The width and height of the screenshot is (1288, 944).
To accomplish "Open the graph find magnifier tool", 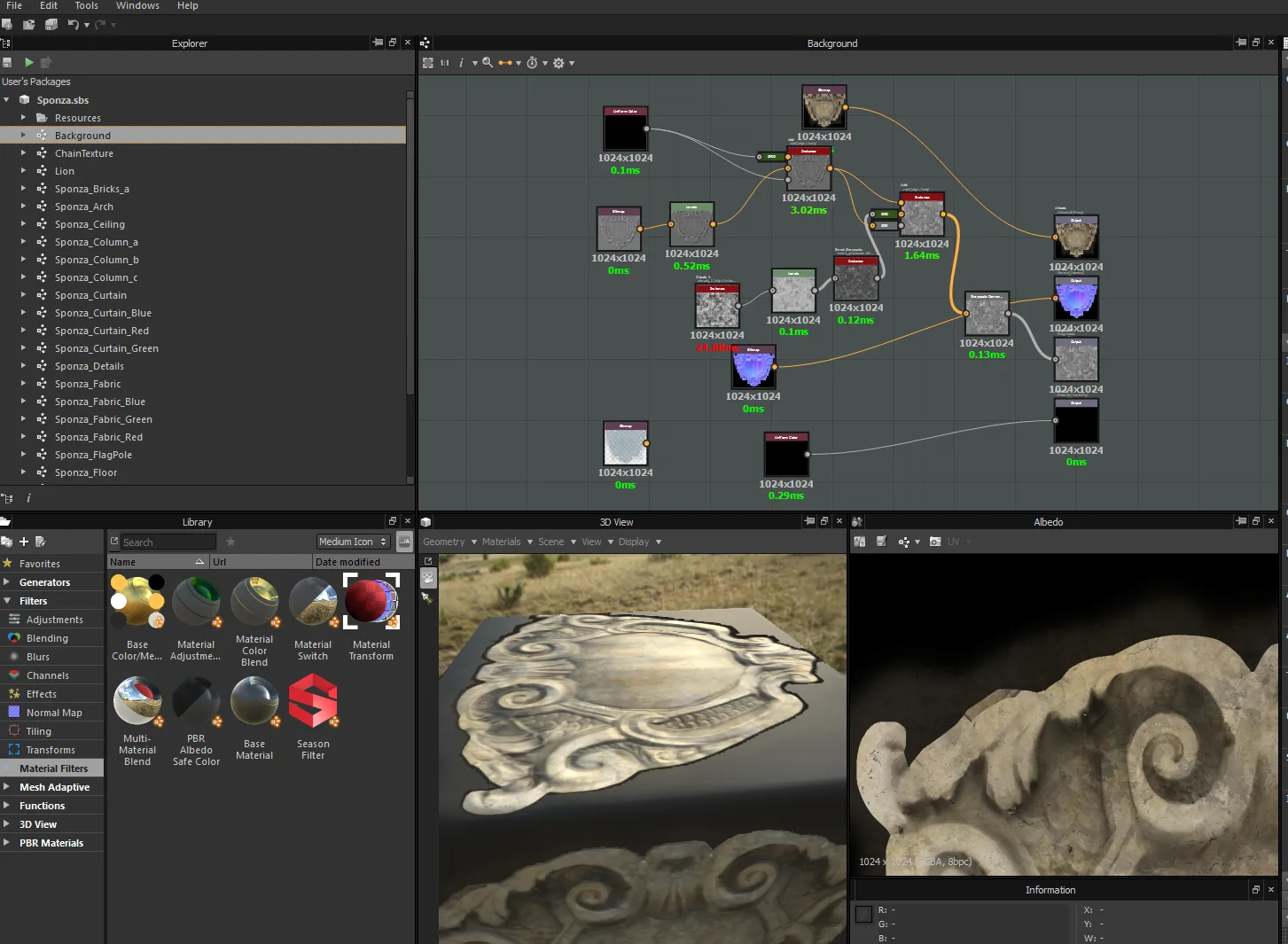I will (488, 63).
